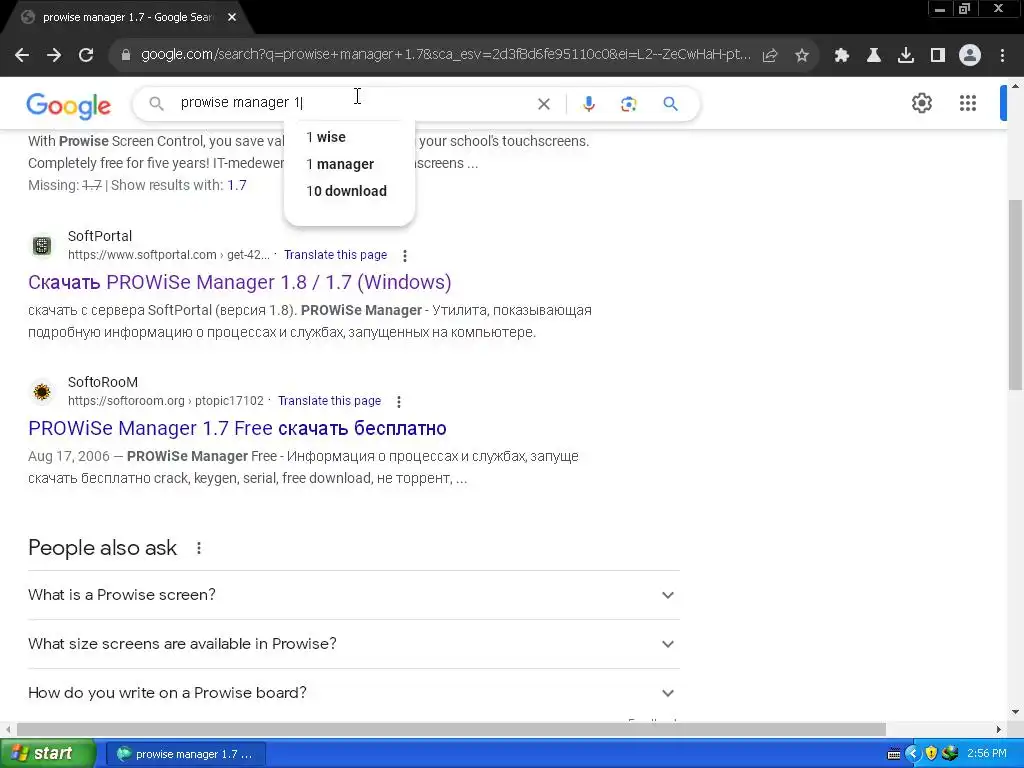The height and width of the screenshot is (768, 1024).
Task: Open the Windows start menu
Action: (x=47, y=754)
